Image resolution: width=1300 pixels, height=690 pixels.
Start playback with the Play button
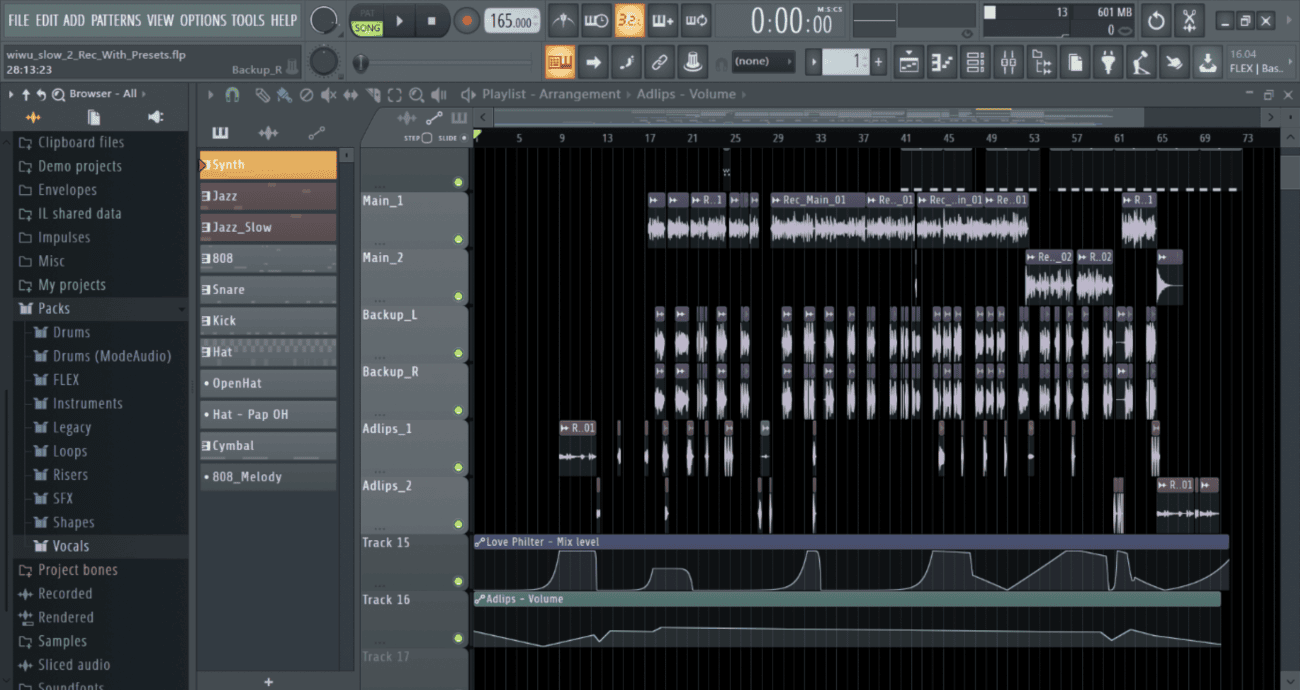(399, 20)
